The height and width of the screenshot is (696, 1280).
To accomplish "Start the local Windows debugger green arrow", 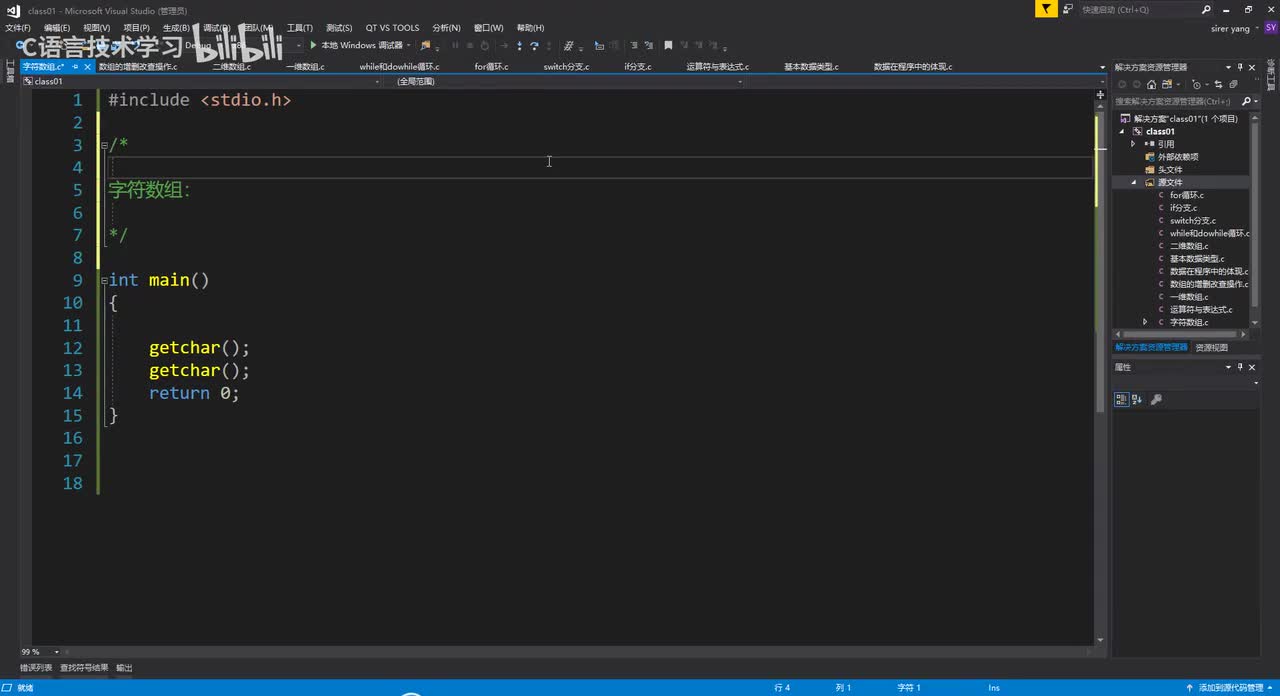I will 312,45.
